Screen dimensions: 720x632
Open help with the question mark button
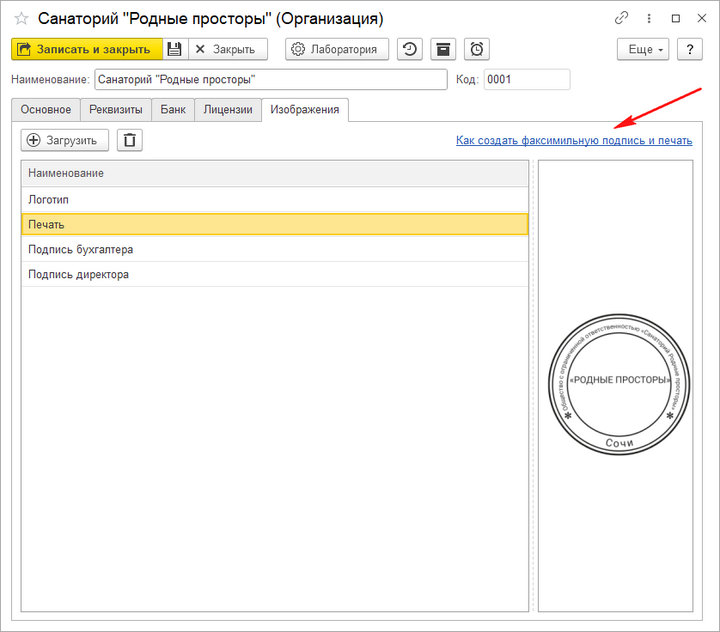point(689,49)
